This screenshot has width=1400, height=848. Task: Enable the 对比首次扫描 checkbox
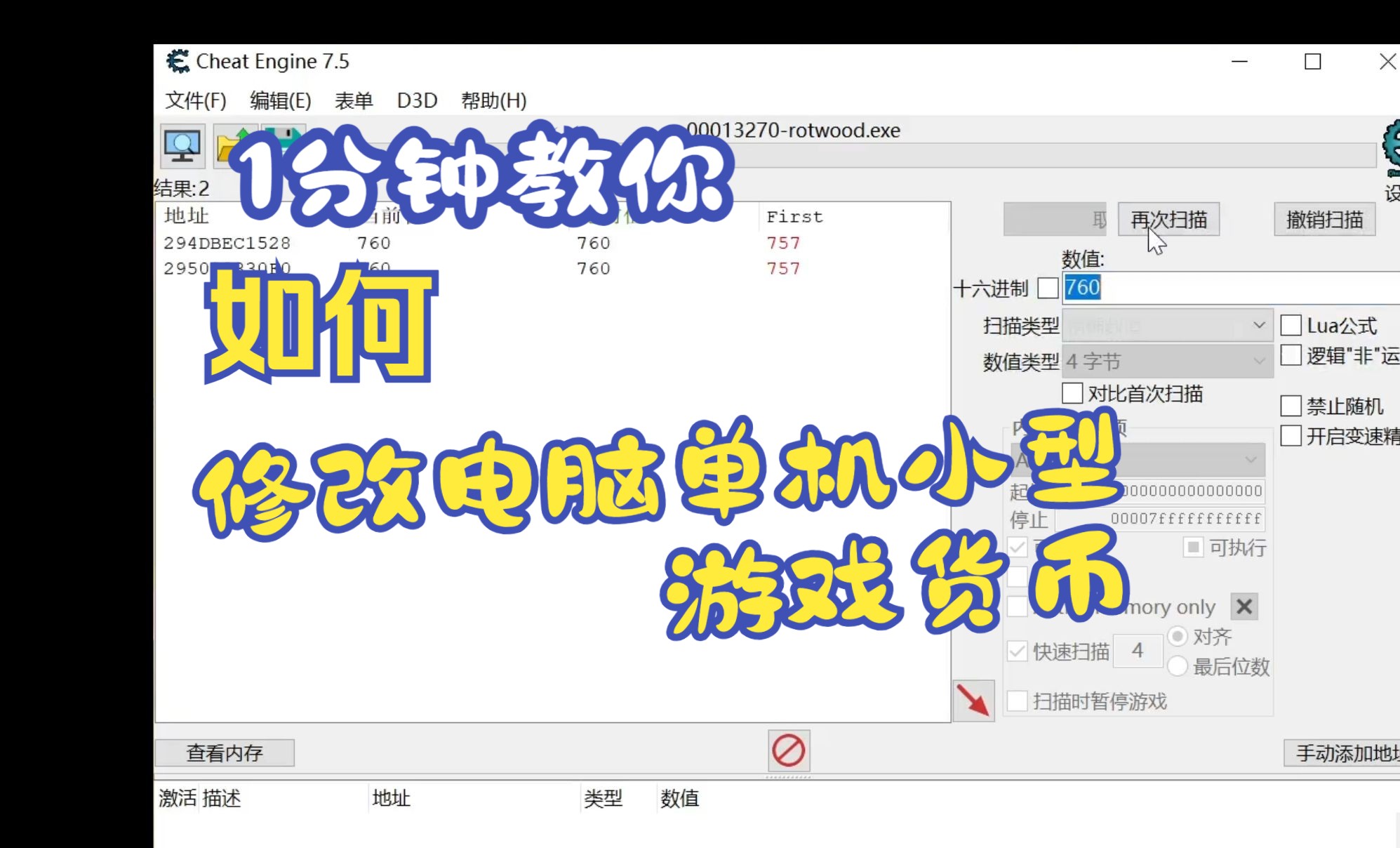pyautogui.click(x=1072, y=393)
